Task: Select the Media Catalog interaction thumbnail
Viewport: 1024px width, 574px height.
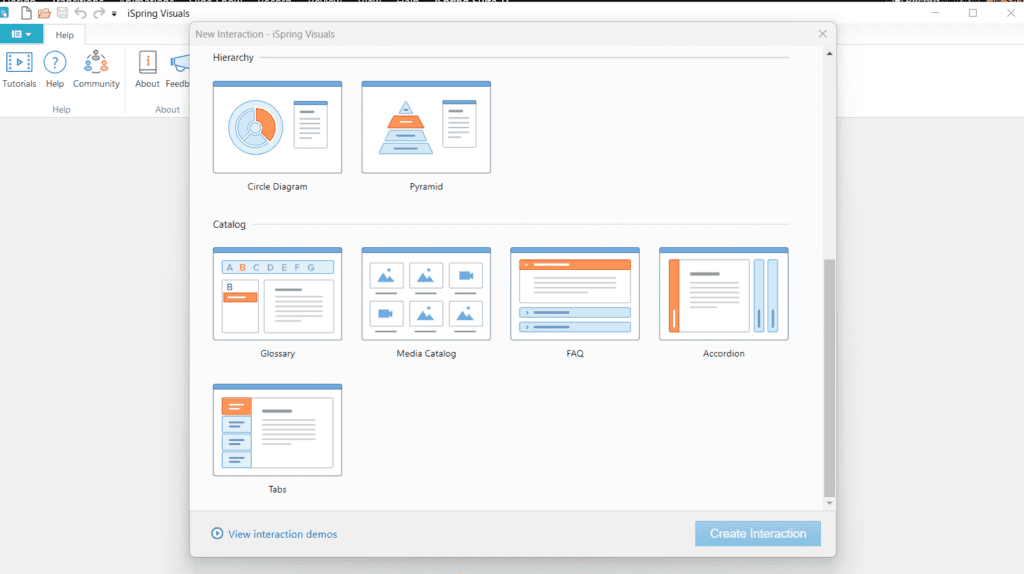Action: 426,294
